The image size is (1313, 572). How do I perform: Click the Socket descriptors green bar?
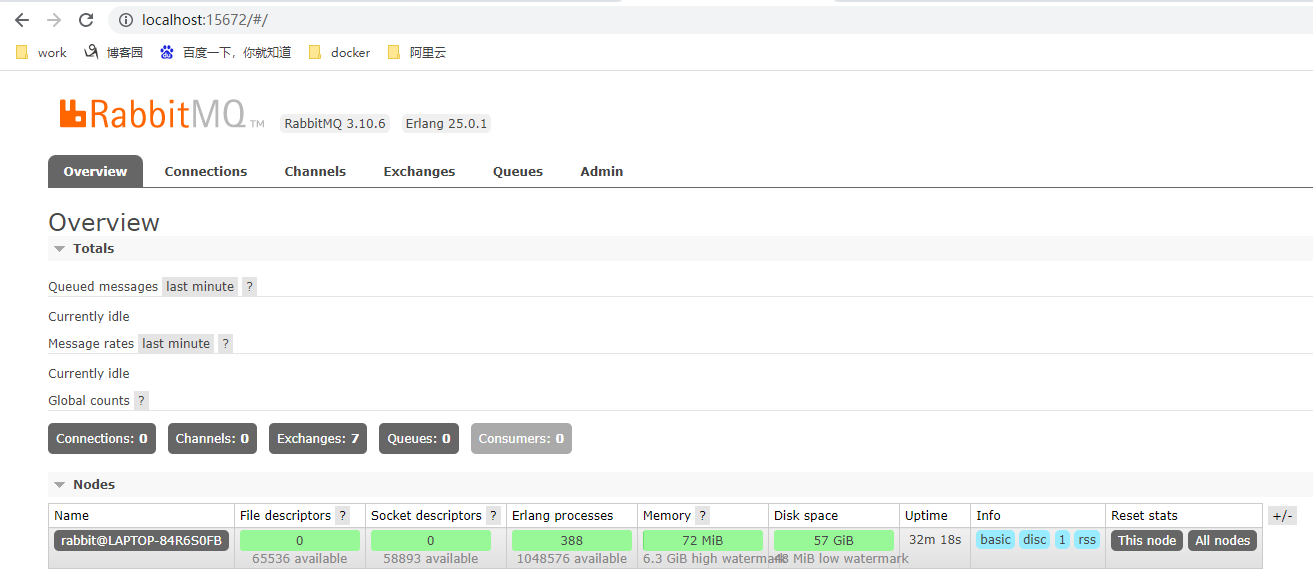click(431, 541)
